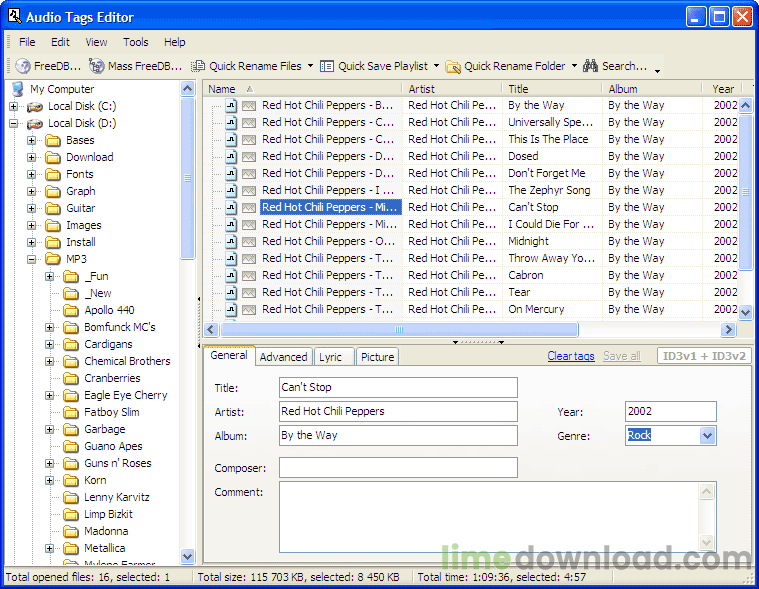Click the Apollo 440 folder icon
Viewport: 759px width, 589px height.
(71, 310)
